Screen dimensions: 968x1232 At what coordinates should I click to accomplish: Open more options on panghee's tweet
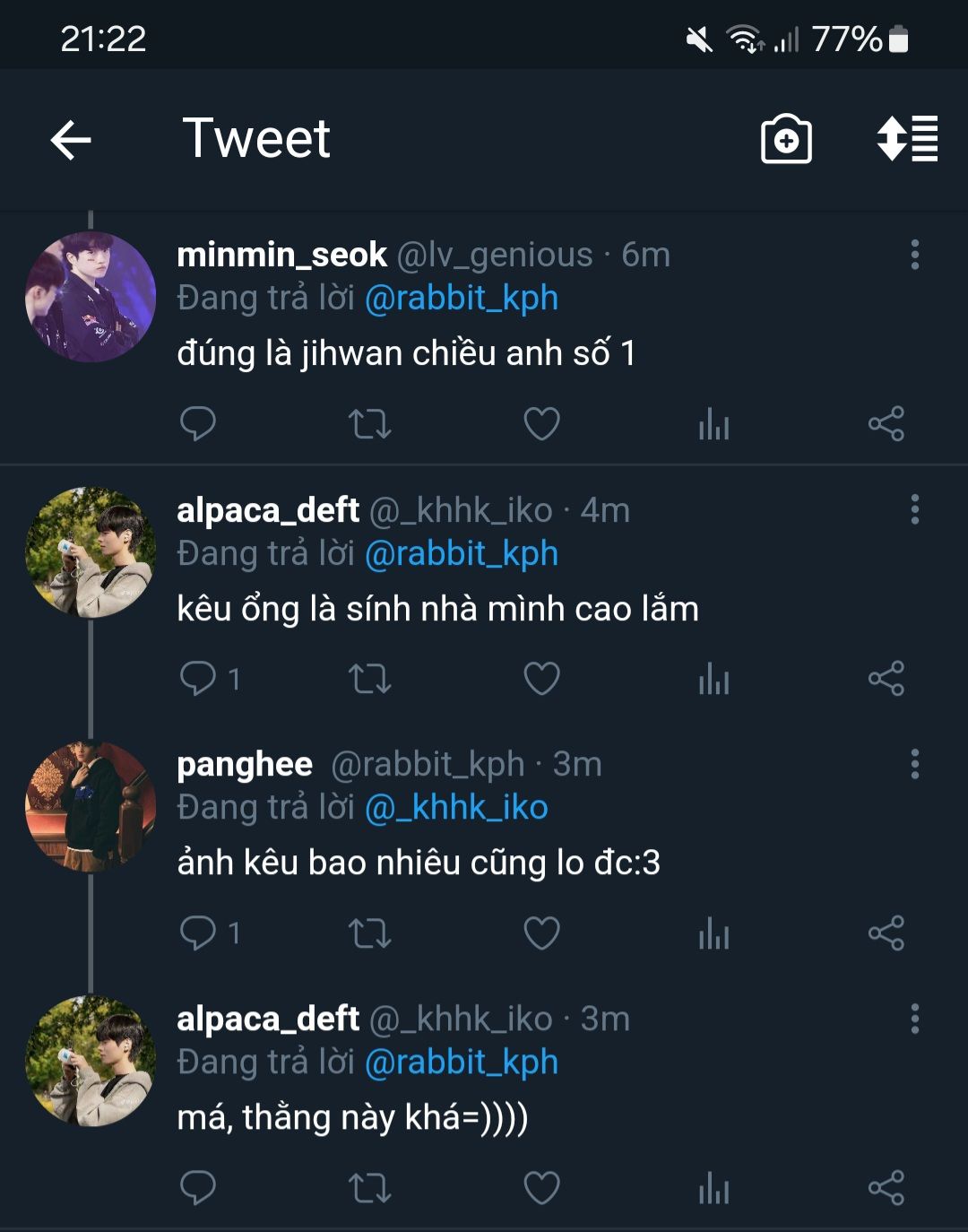point(914,764)
